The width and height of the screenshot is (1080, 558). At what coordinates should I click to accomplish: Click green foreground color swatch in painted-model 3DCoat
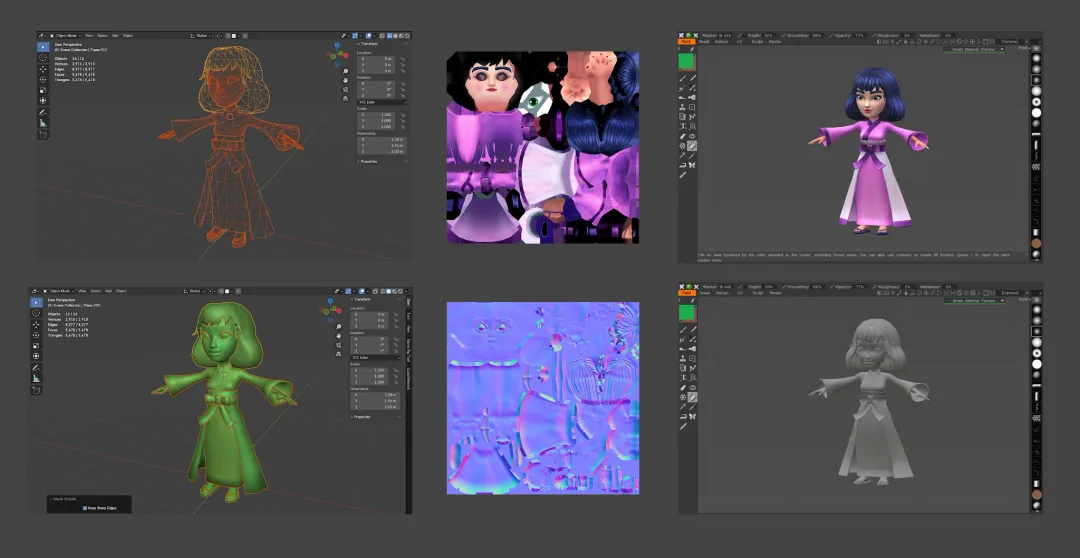pos(686,61)
